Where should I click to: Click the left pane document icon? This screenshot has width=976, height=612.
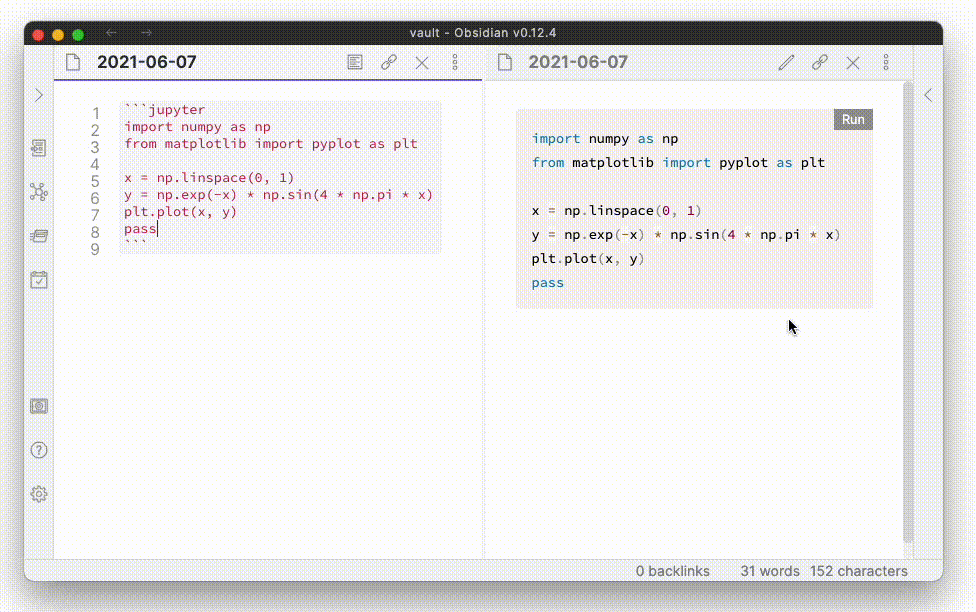point(73,62)
